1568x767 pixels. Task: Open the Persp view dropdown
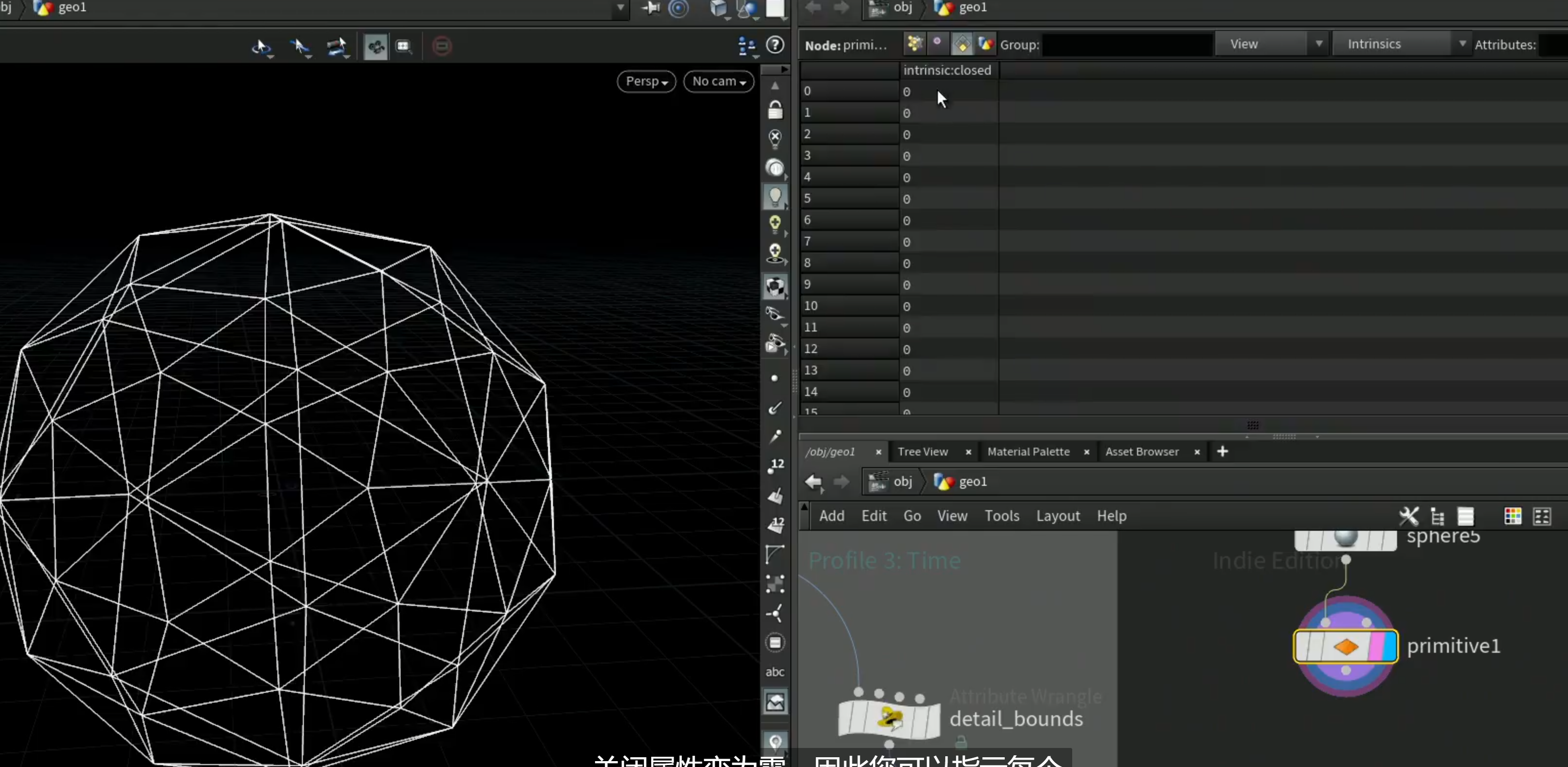[646, 82]
